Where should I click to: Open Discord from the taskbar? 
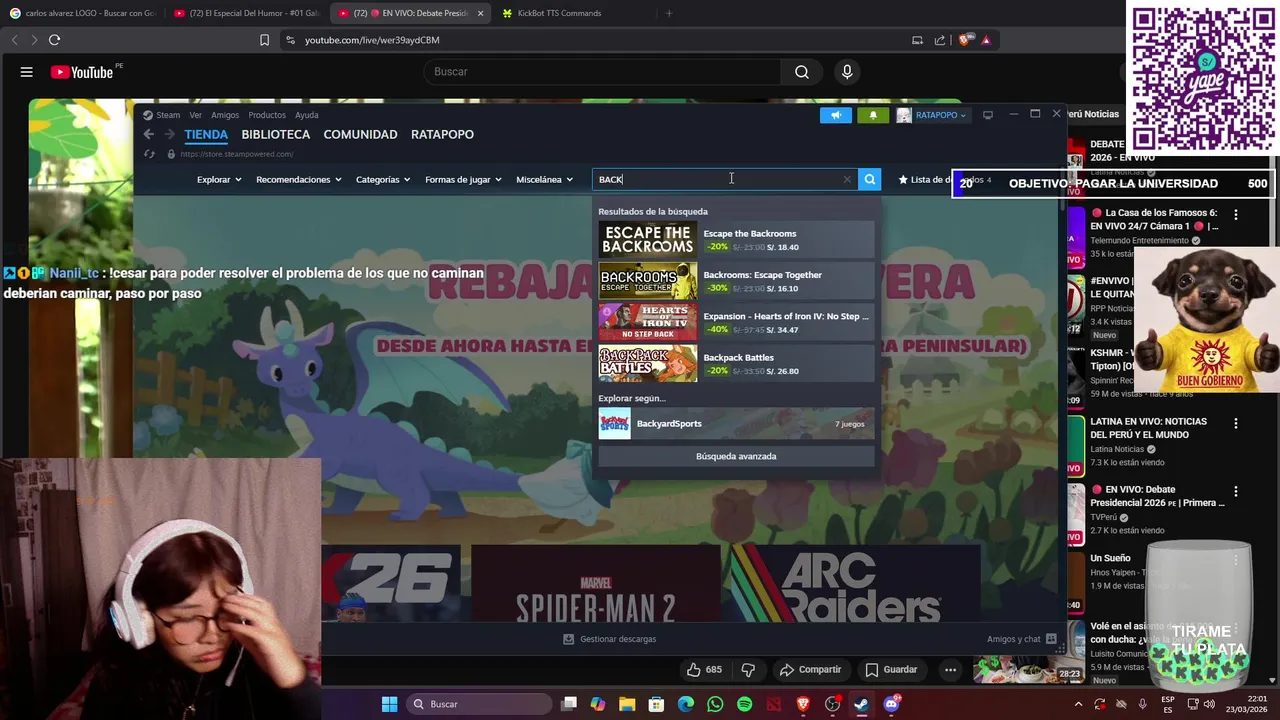point(891,704)
